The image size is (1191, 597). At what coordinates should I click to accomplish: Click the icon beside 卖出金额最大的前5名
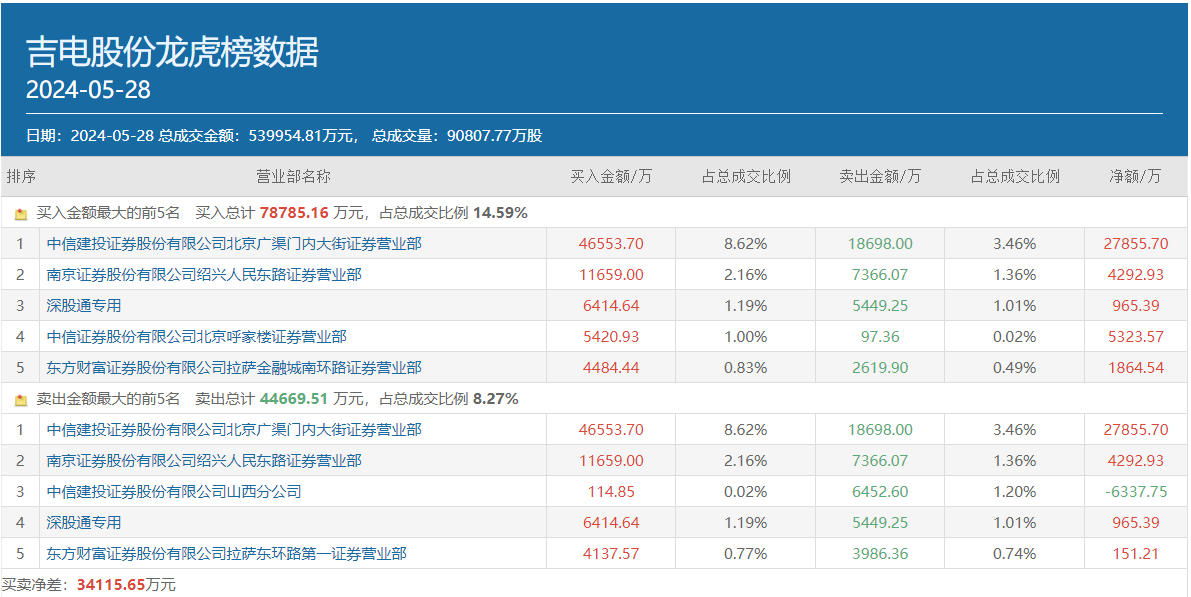pyautogui.click(x=21, y=400)
